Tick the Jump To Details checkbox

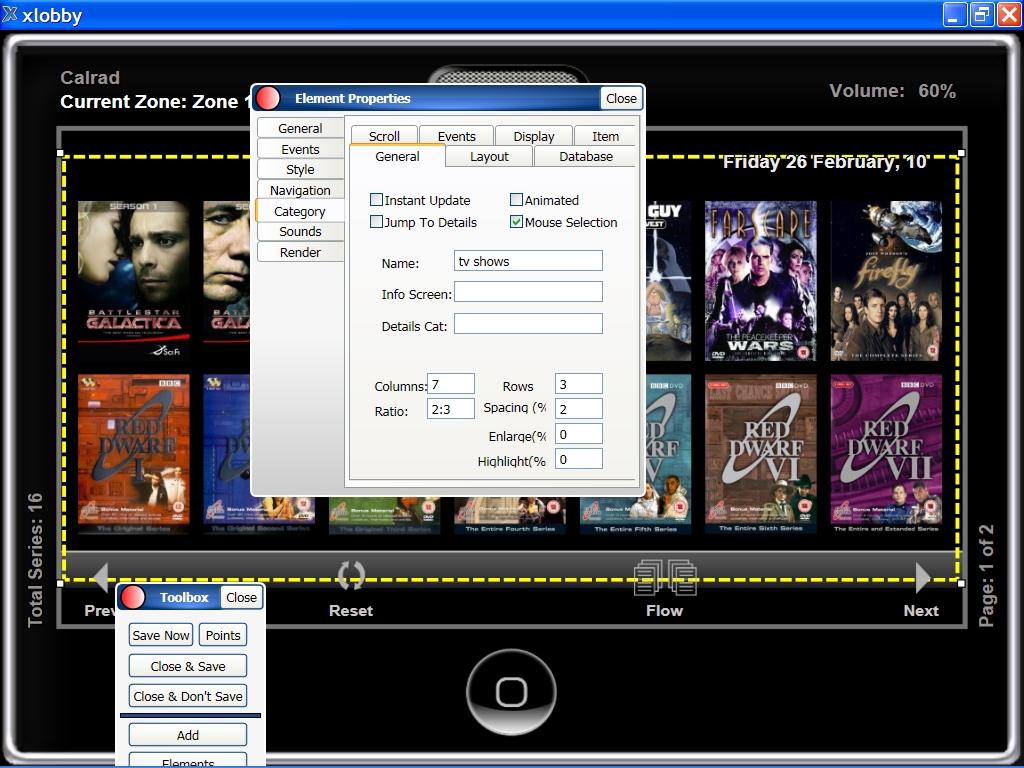coord(376,222)
